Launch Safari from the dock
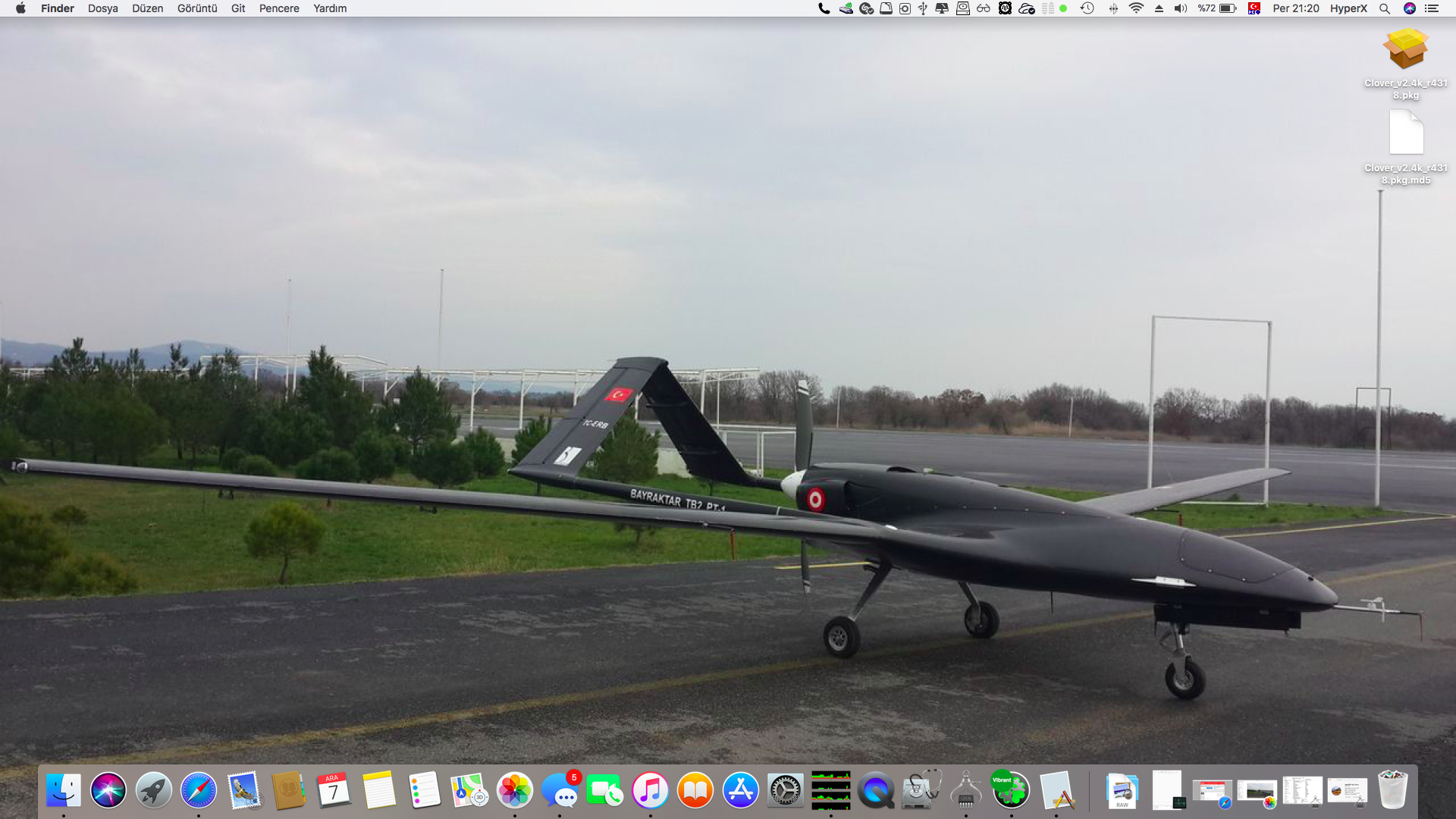The image size is (1456, 819). click(x=199, y=791)
